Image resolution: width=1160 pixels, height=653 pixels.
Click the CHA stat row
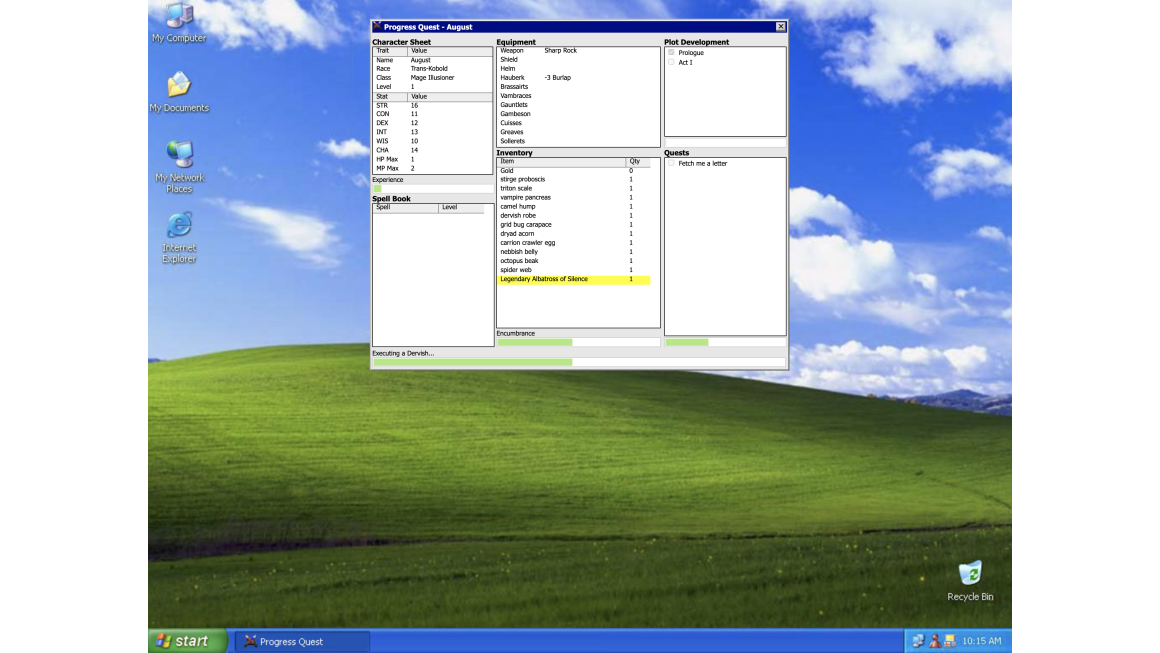(x=432, y=150)
